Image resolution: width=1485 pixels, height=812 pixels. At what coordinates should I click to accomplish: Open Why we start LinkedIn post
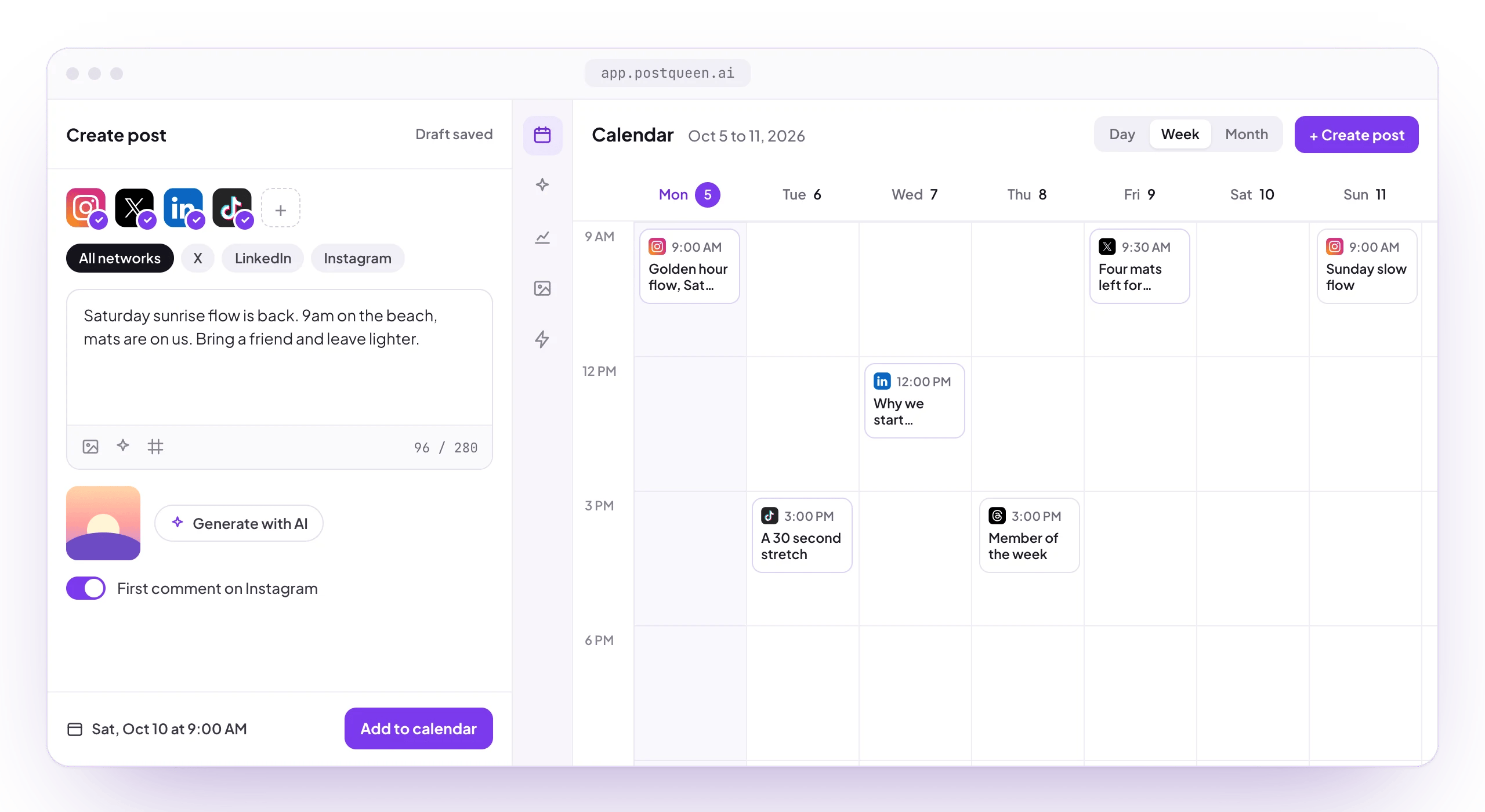pos(914,400)
